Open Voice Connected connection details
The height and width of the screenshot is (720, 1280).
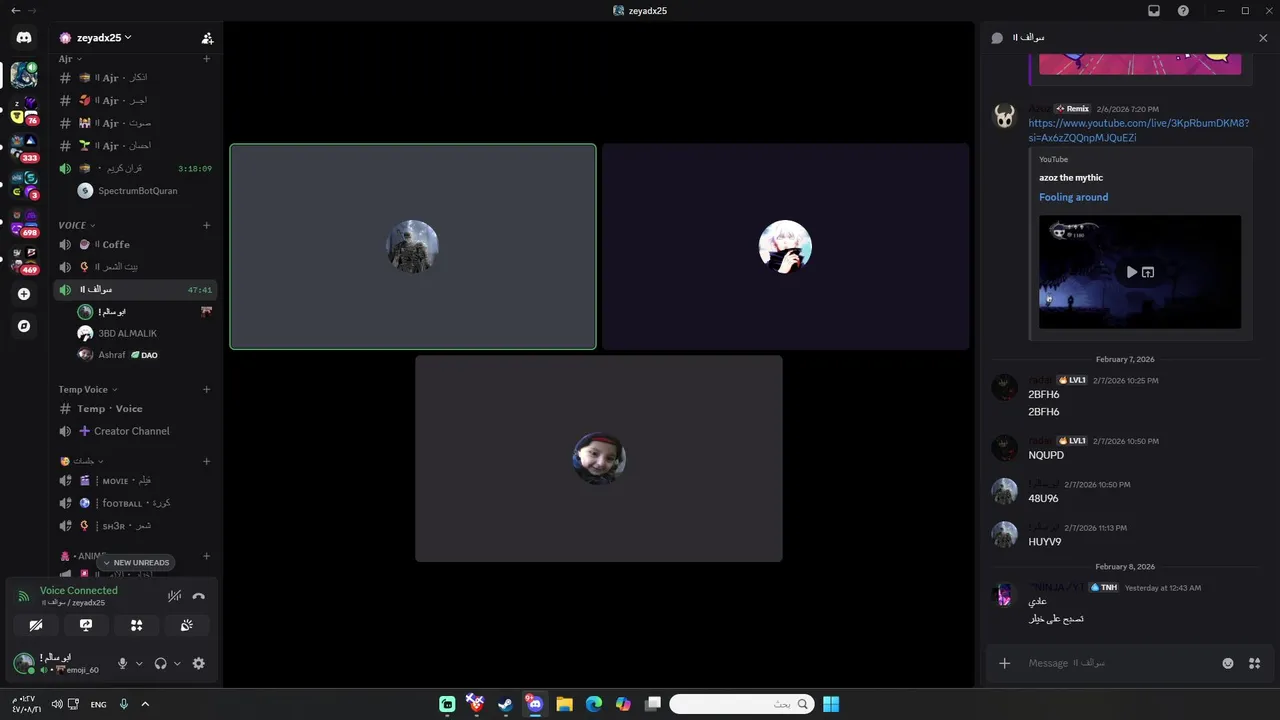[78, 590]
